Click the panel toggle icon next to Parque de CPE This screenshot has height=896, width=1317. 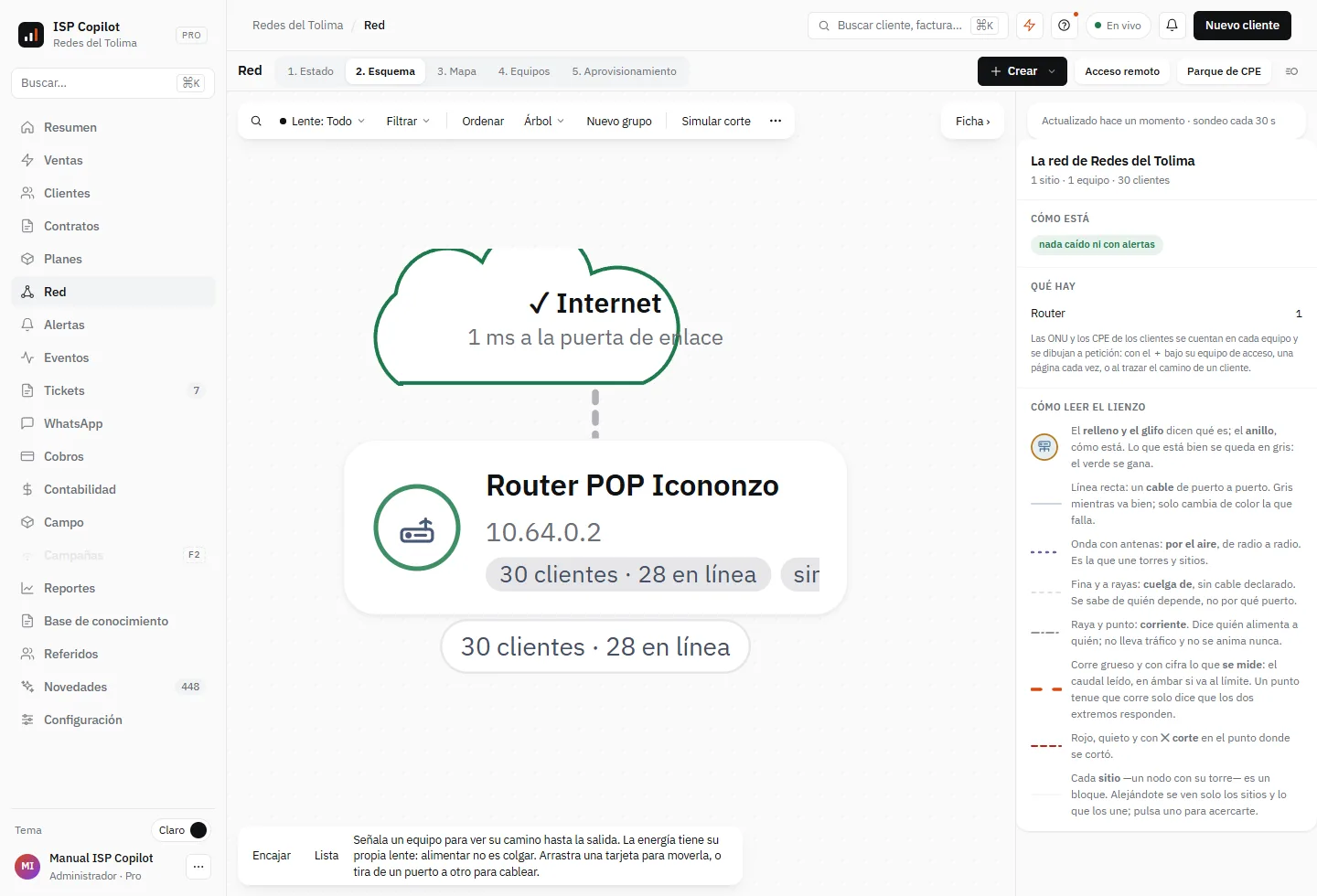click(x=1291, y=71)
